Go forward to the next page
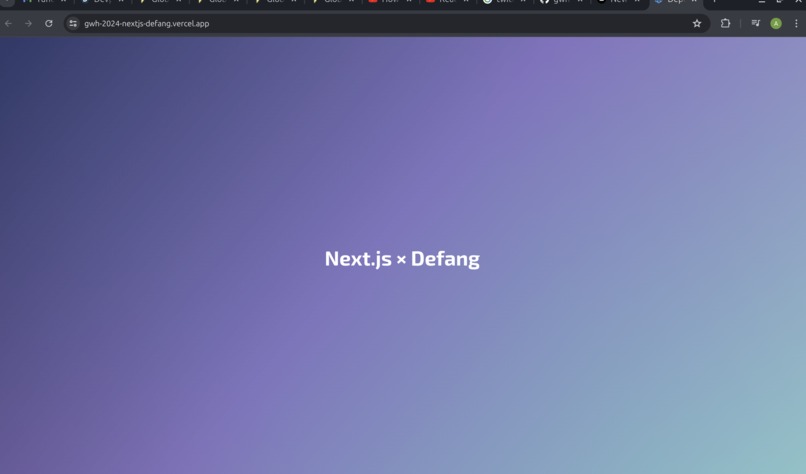This screenshot has width=806, height=474. click(28, 24)
